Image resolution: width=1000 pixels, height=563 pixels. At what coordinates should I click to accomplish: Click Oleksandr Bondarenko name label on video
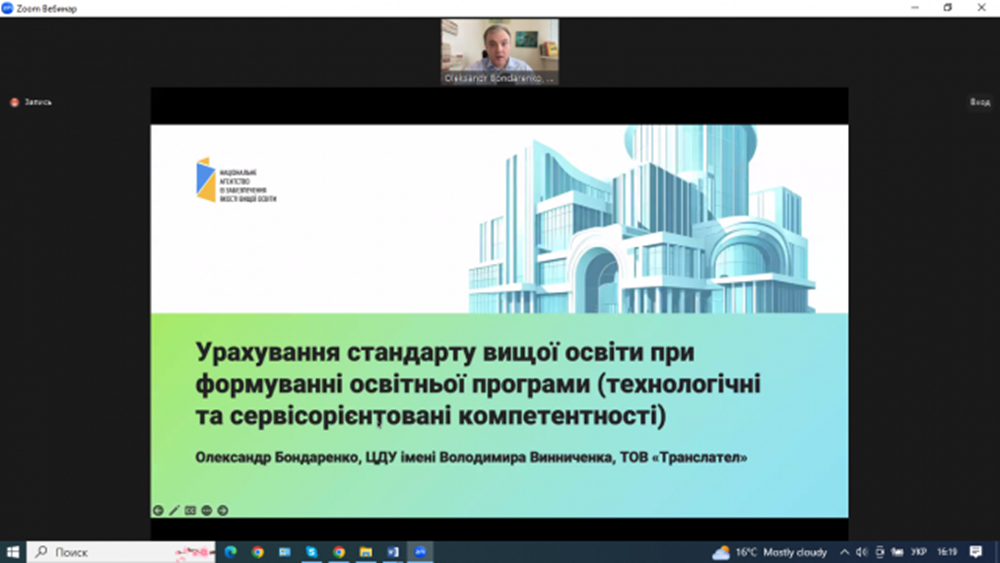click(499, 78)
